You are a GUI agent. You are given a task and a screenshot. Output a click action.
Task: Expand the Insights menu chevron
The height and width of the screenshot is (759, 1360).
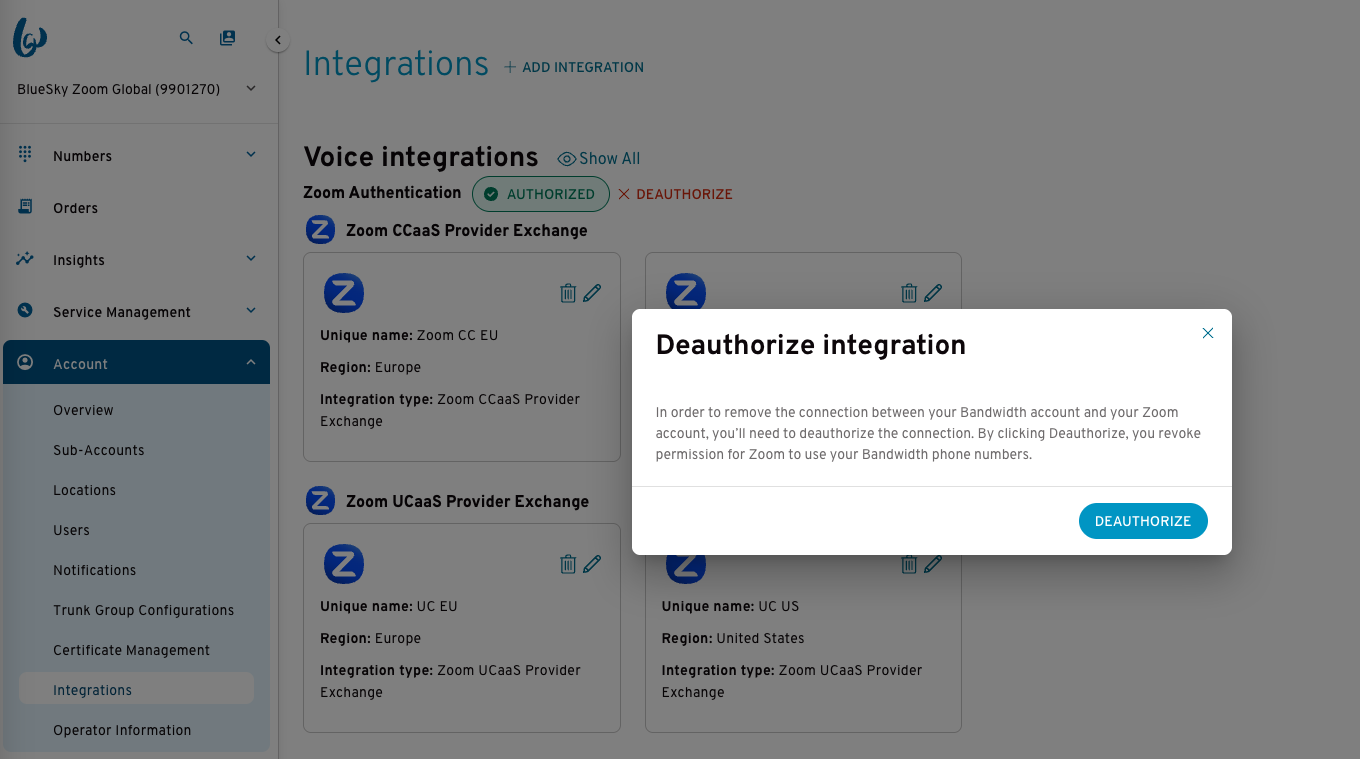coord(251,259)
